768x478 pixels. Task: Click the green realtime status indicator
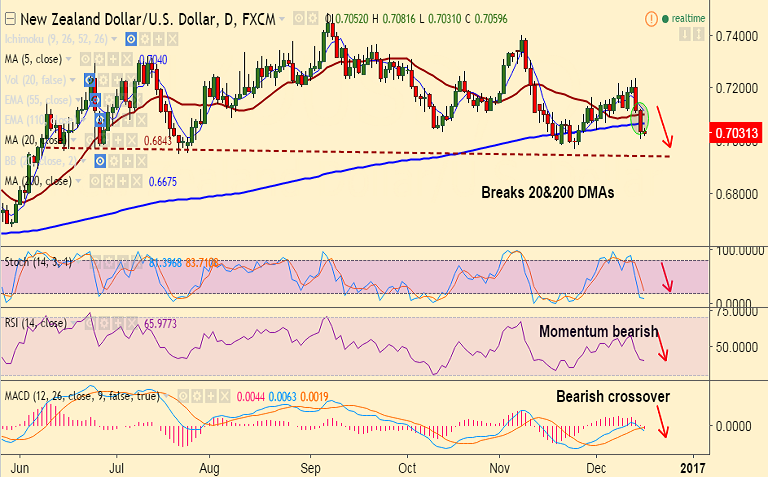(x=683, y=19)
